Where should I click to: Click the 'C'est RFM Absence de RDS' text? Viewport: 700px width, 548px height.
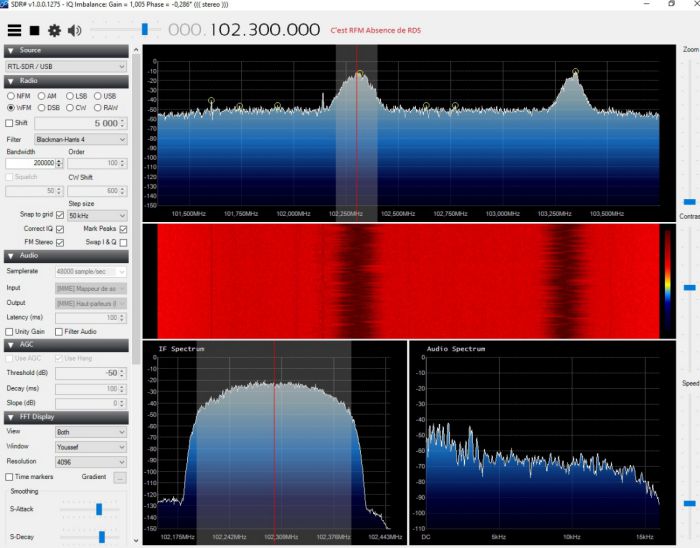coord(375,30)
